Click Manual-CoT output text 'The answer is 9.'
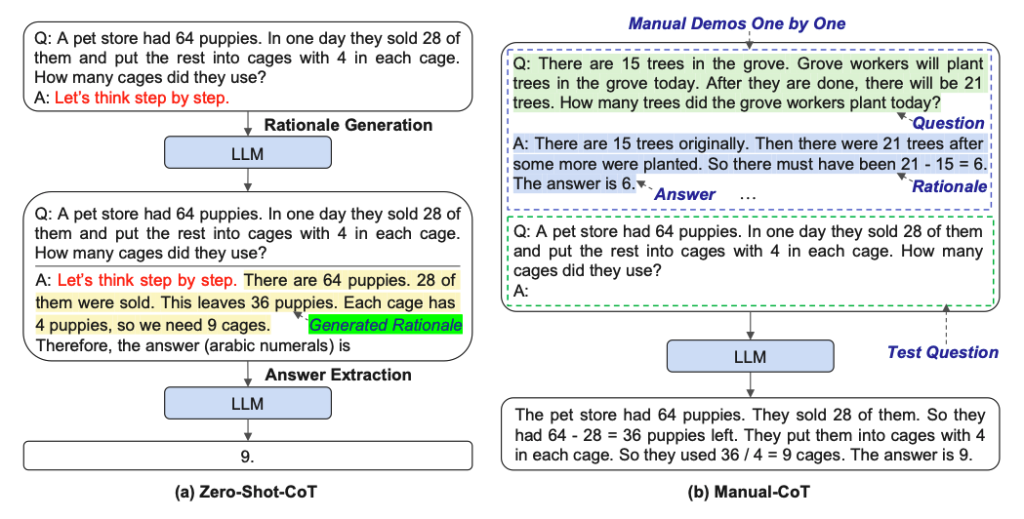 [x=912, y=454]
